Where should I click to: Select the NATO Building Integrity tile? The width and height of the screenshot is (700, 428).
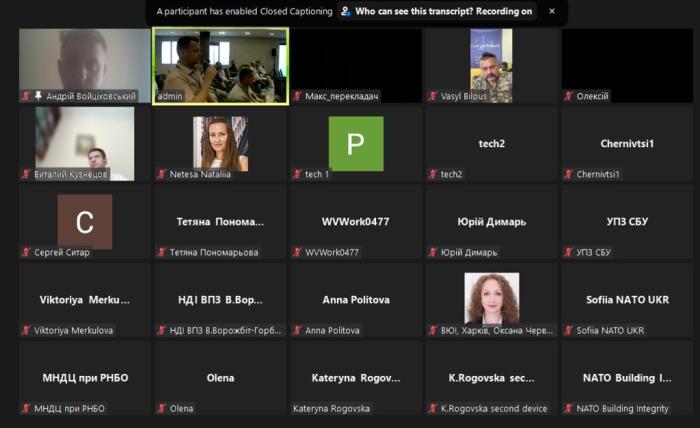pos(627,378)
